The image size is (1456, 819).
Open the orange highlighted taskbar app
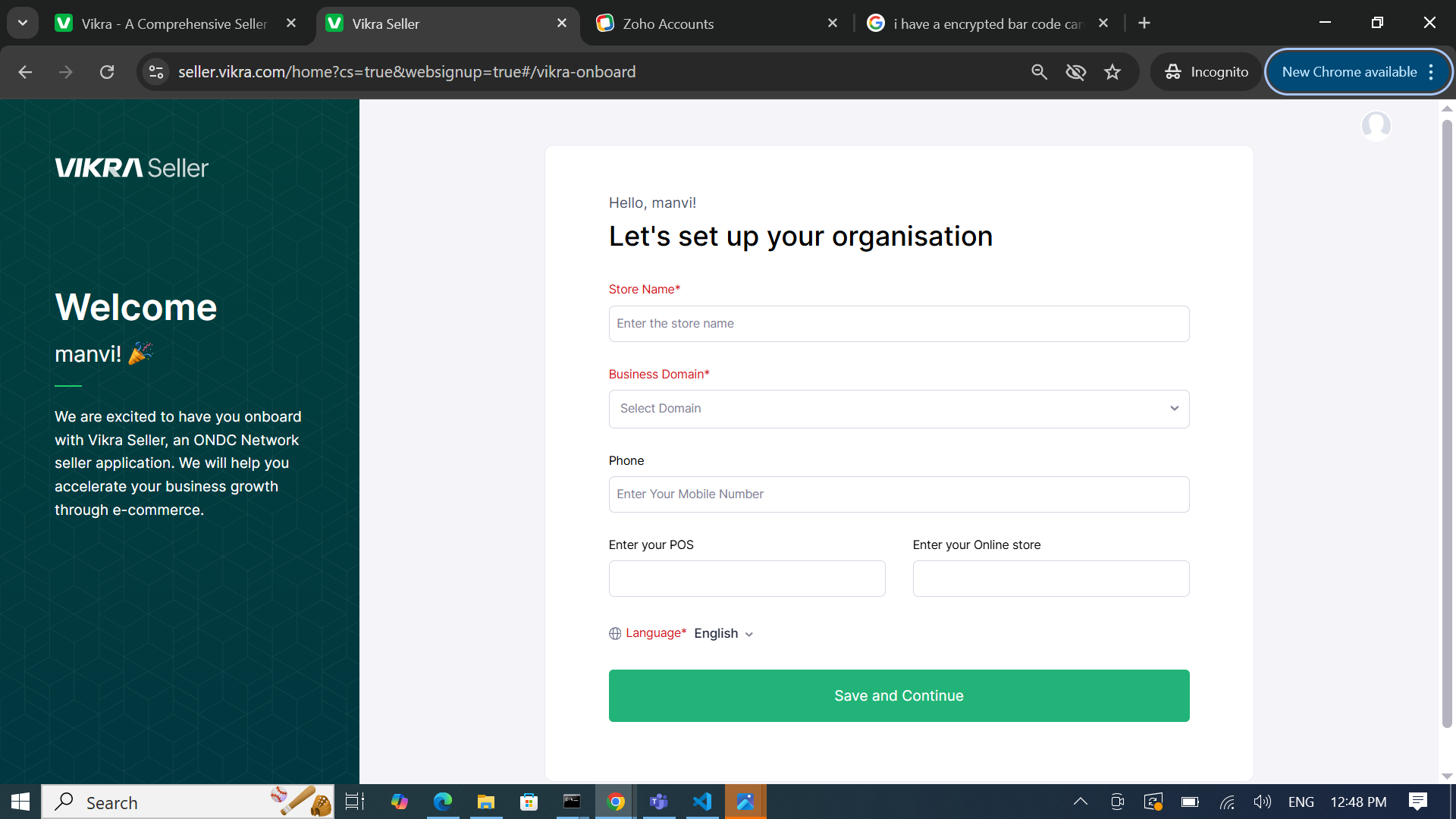click(745, 802)
